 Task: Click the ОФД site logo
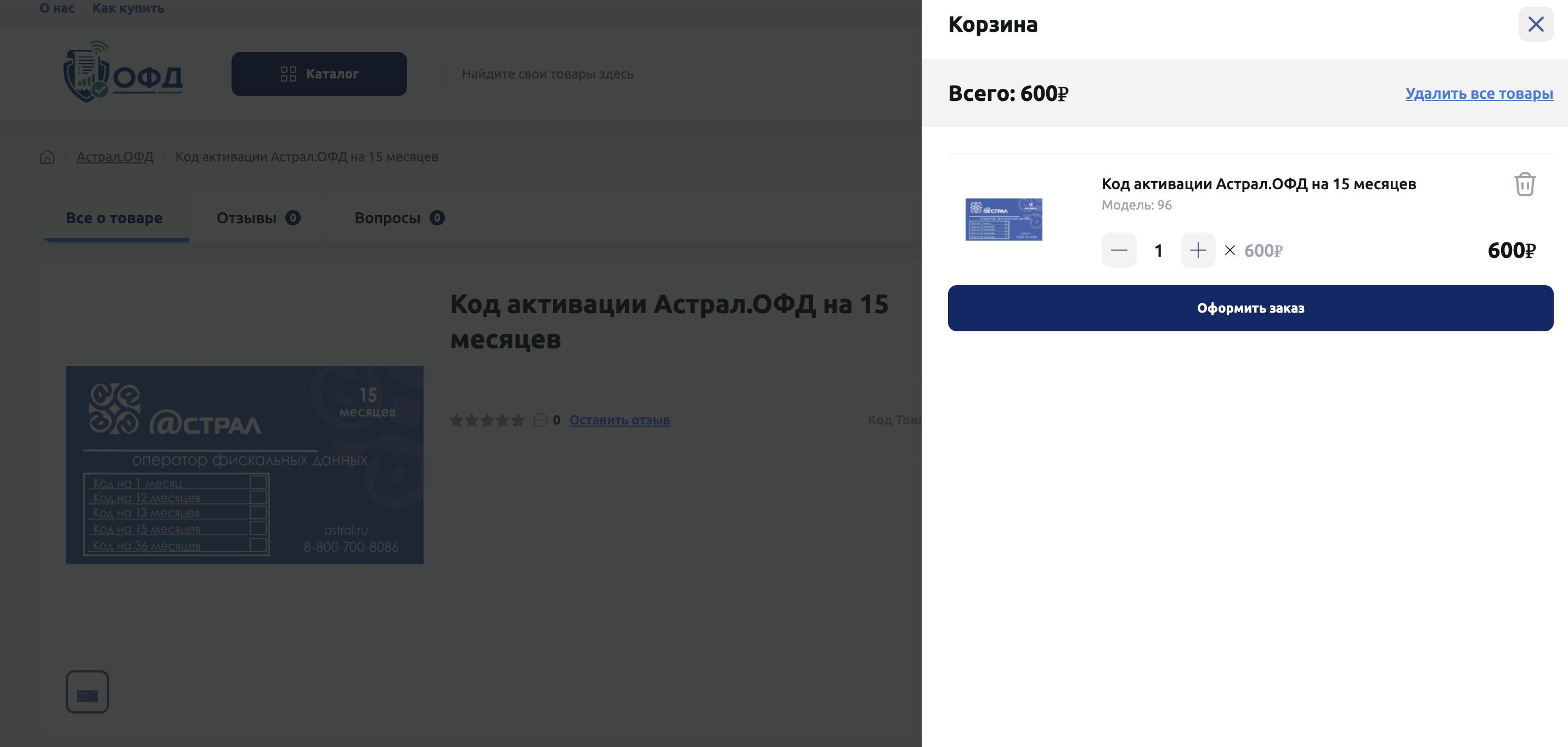pos(123,72)
